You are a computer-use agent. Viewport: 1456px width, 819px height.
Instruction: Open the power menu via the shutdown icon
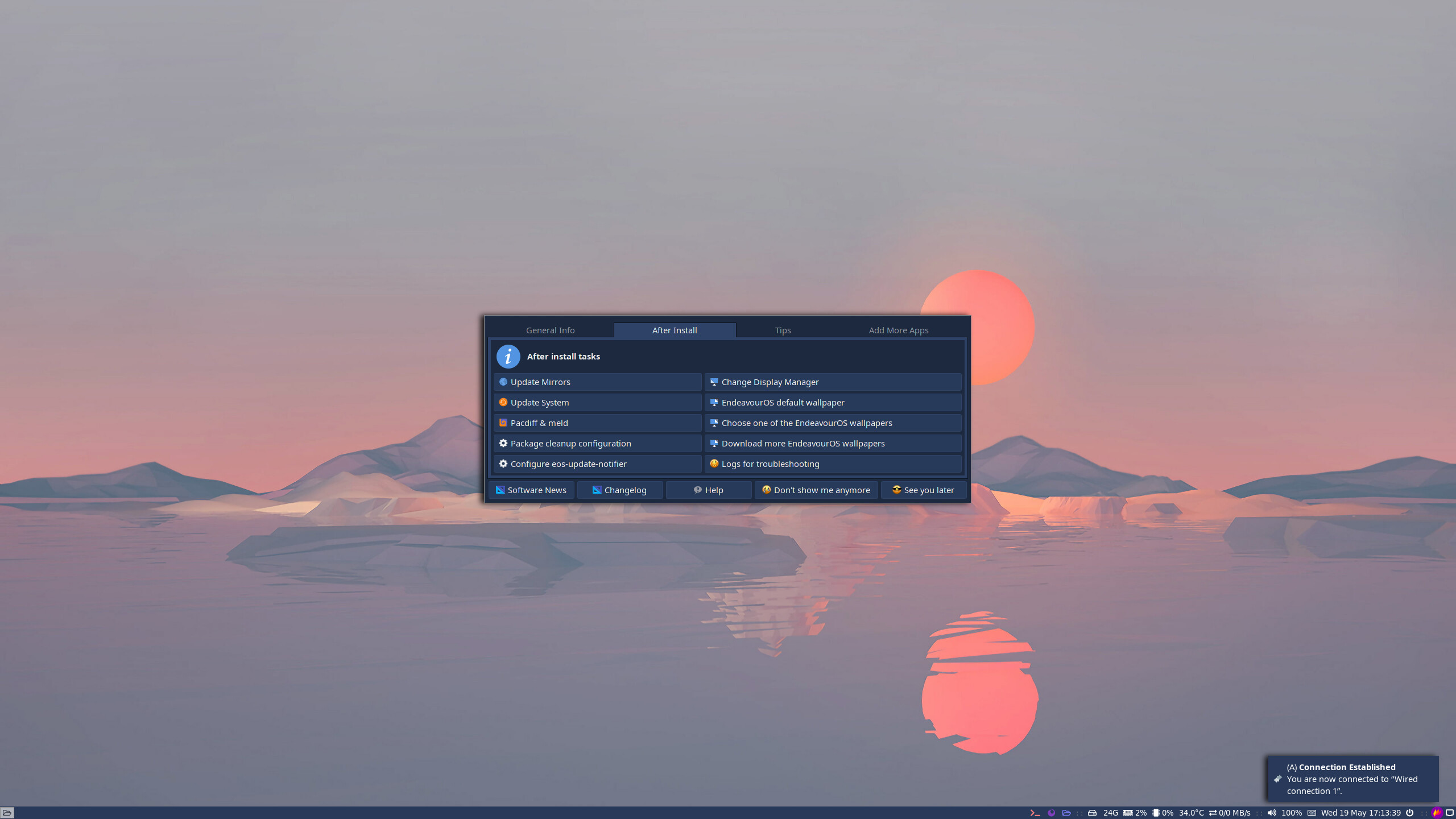tap(1410, 812)
